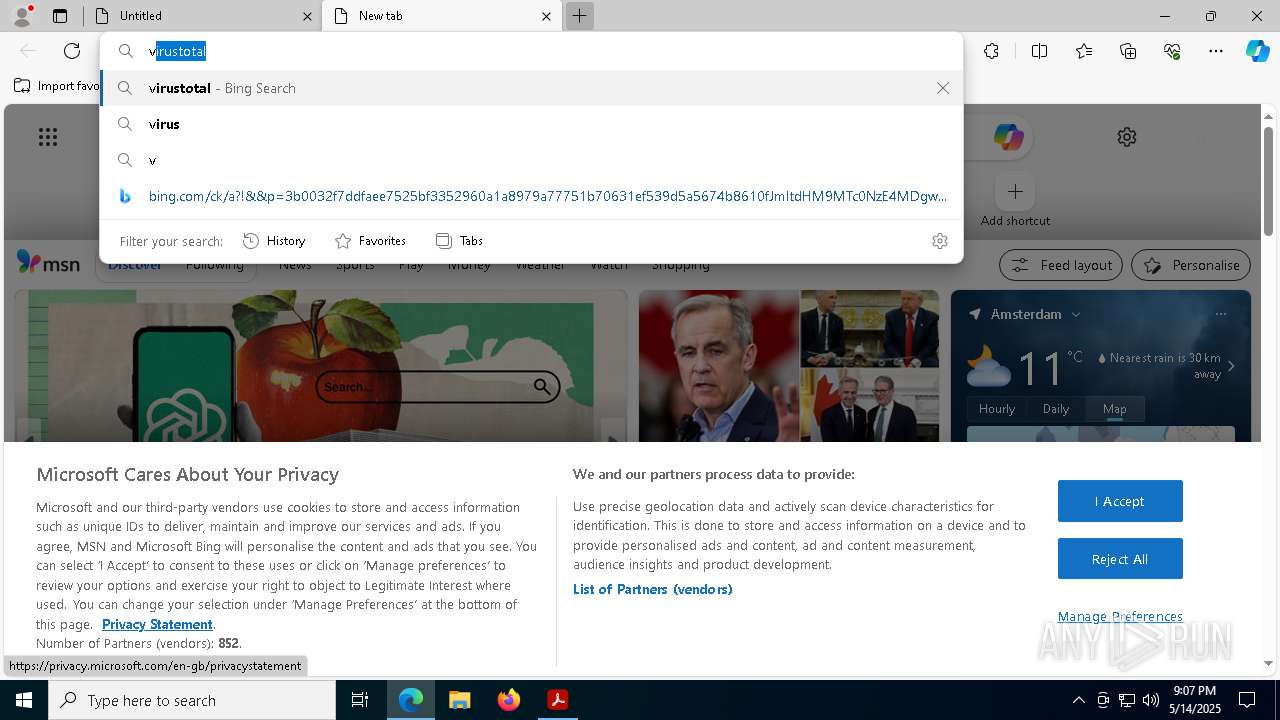1280x720 pixels.
Task: Open Task View on taskbar
Action: [361, 700]
